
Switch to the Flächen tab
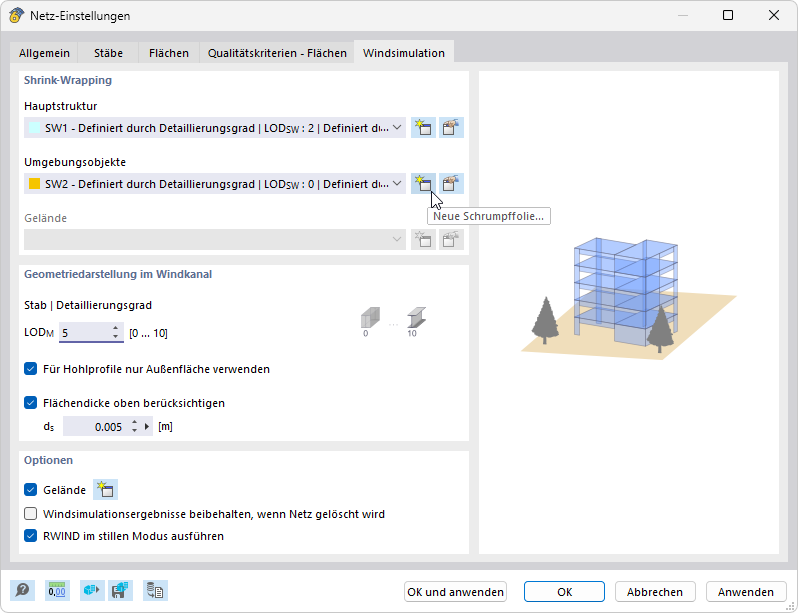click(x=169, y=53)
